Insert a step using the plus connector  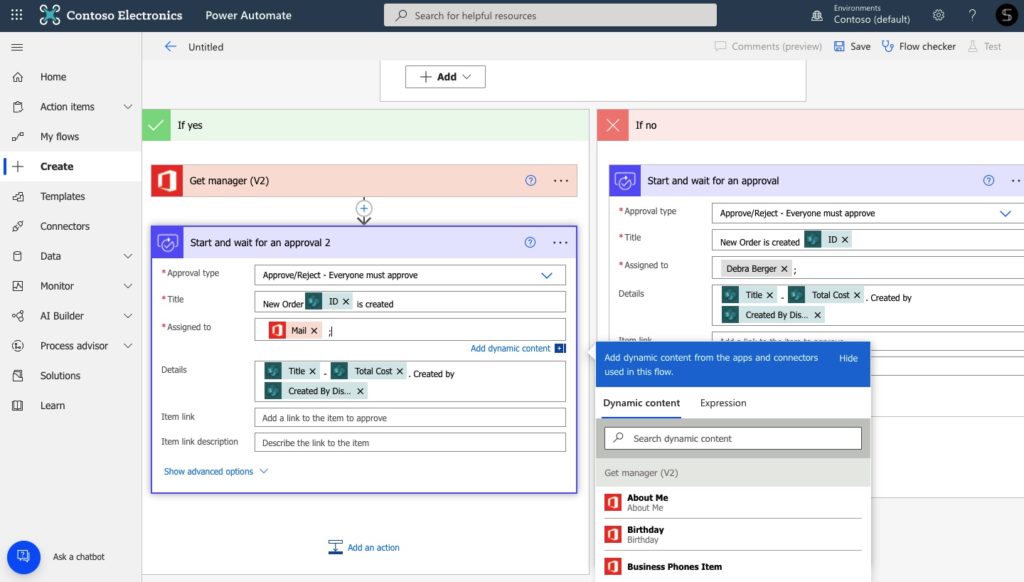[x=364, y=208]
